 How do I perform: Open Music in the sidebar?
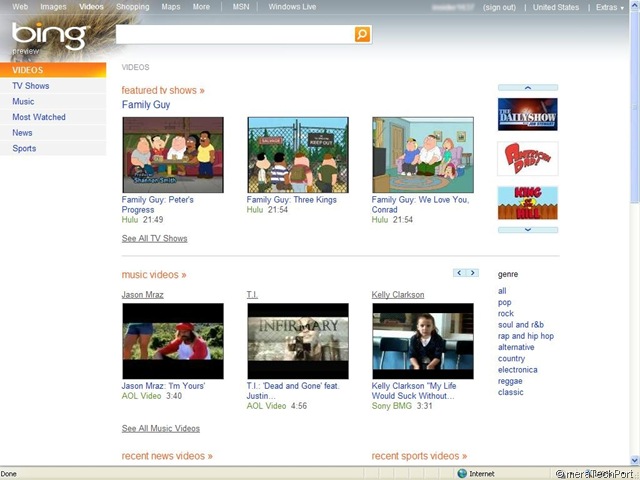click(53, 101)
